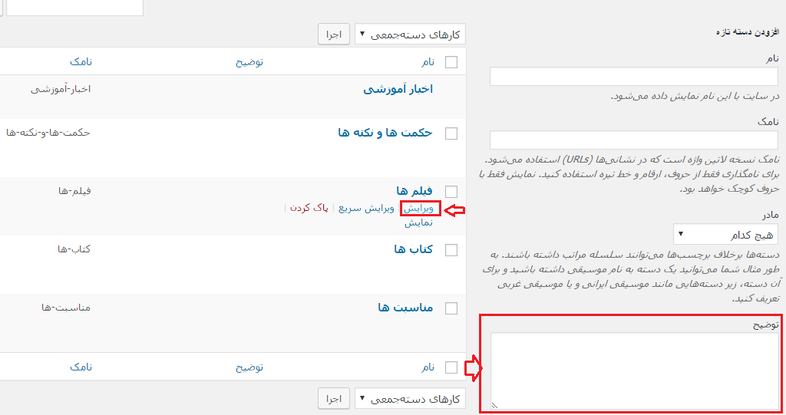The height and width of the screenshot is (415, 786).
Task: Sort by نامک column in footer
Action: pos(81,367)
